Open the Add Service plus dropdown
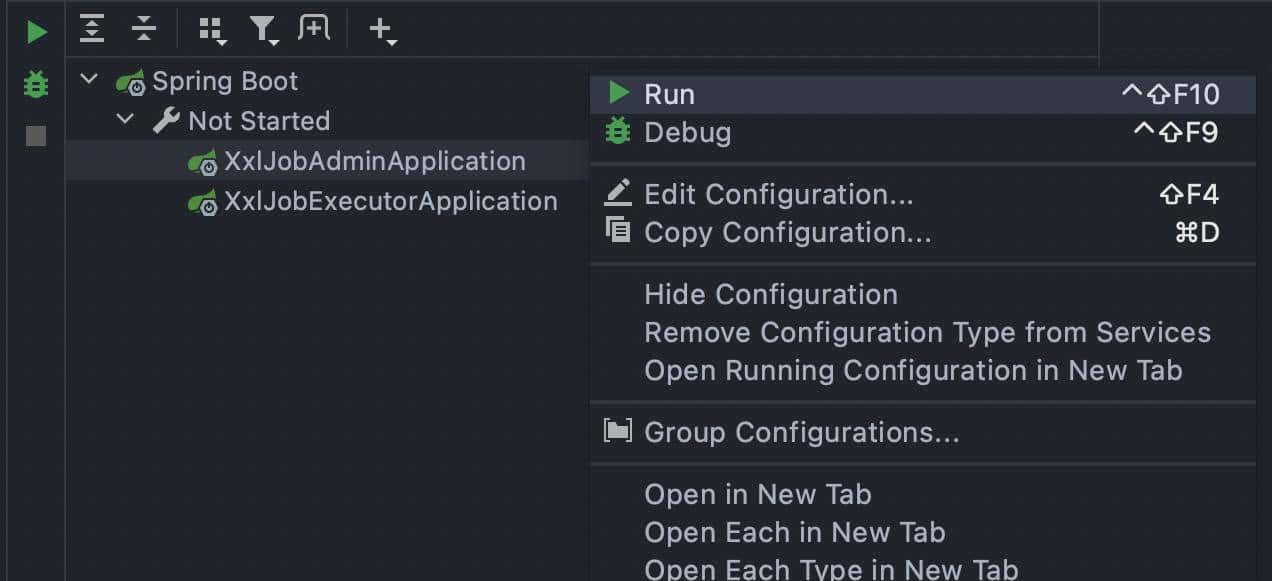This screenshot has height=581, width=1272. coord(382,31)
